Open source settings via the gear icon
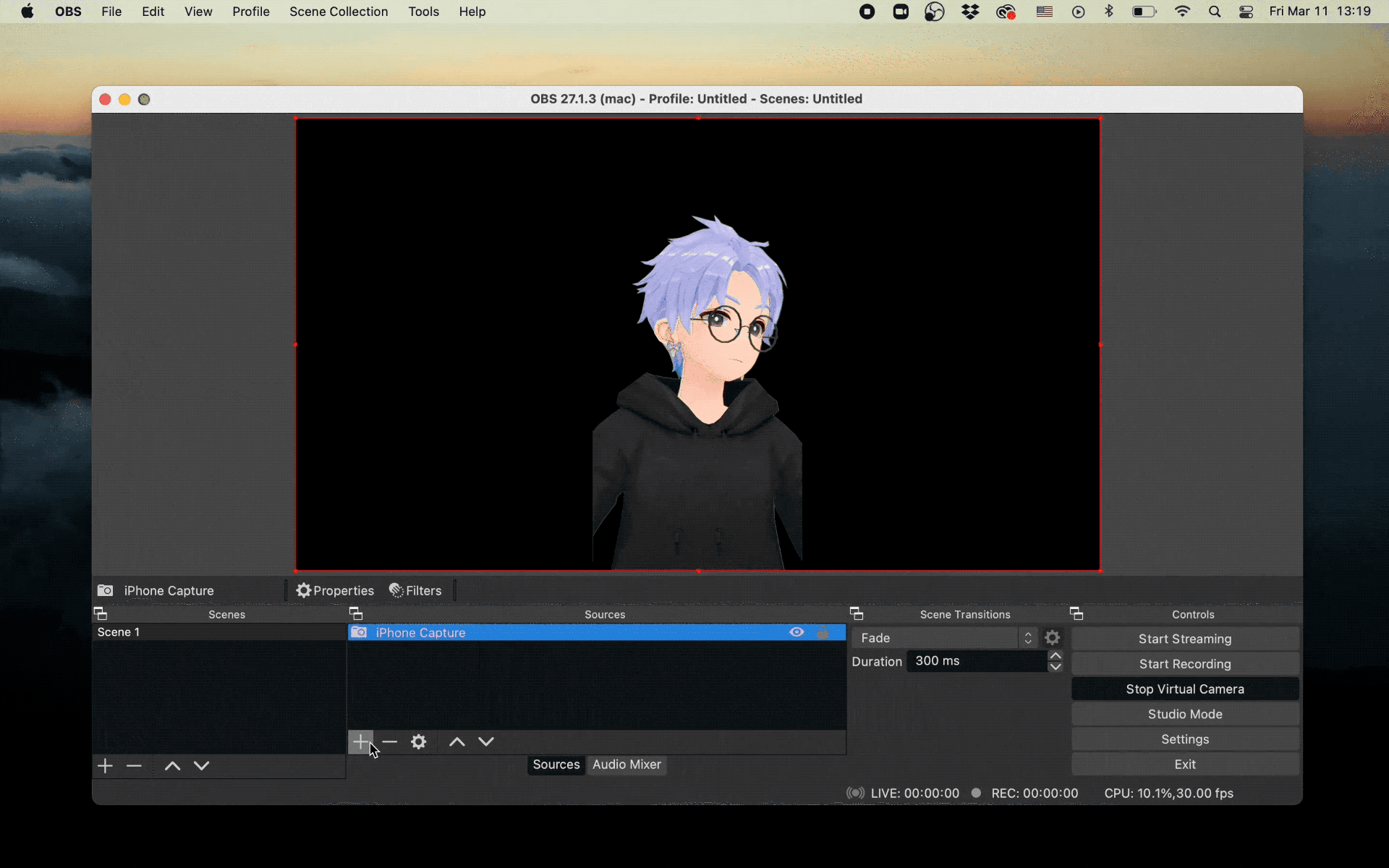This screenshot has height=868, width=1389. pos(419,741)
